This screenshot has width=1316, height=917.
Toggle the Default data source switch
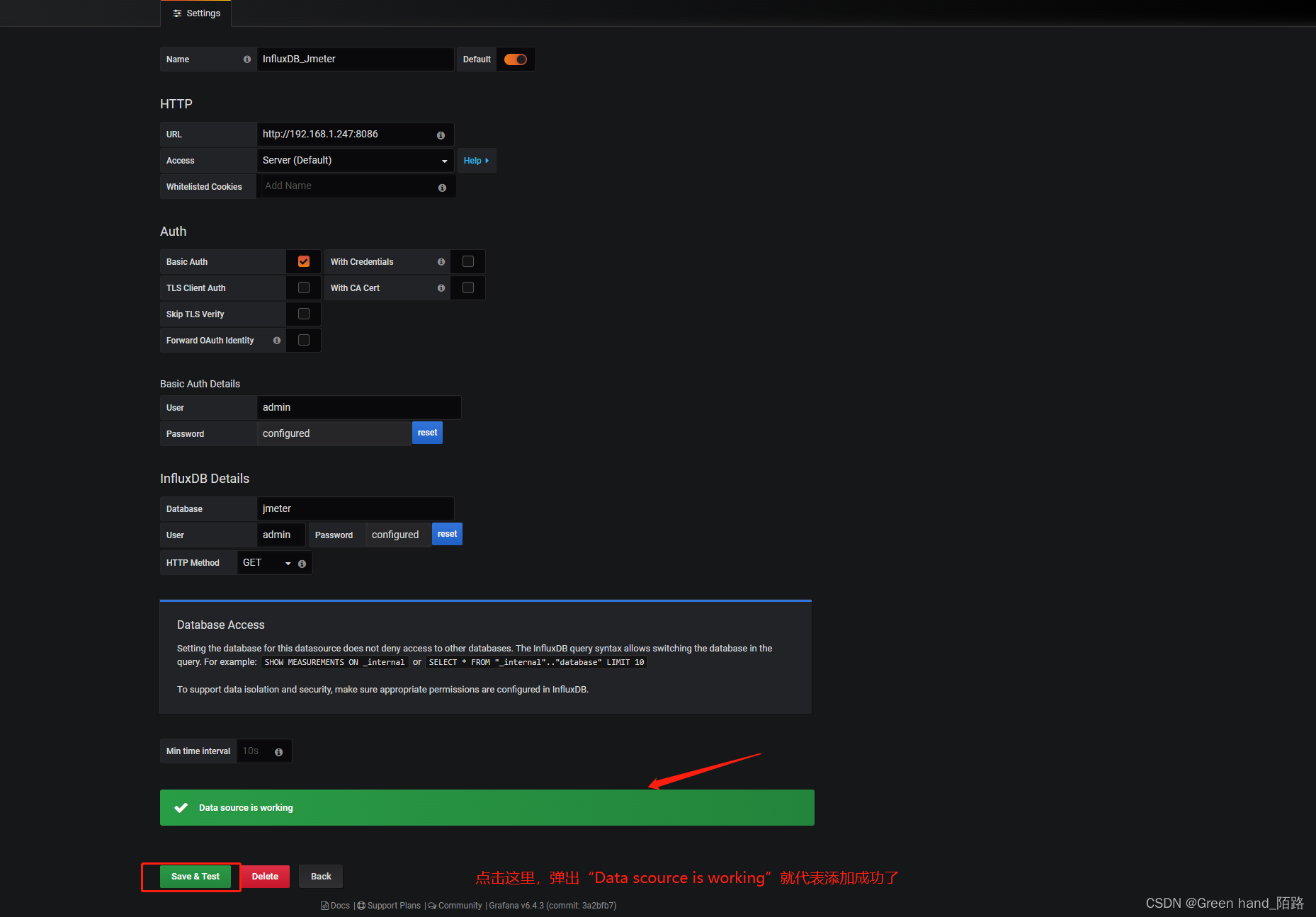click(x=516, y=59)
